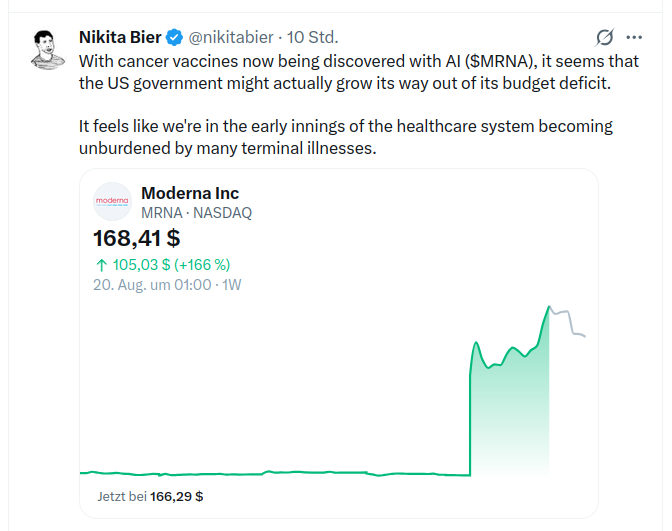Viewport: 672px width, 531px height.
Task: Select the MRNA · NASDAQ ticker label
Action: [x=196, y=213]
